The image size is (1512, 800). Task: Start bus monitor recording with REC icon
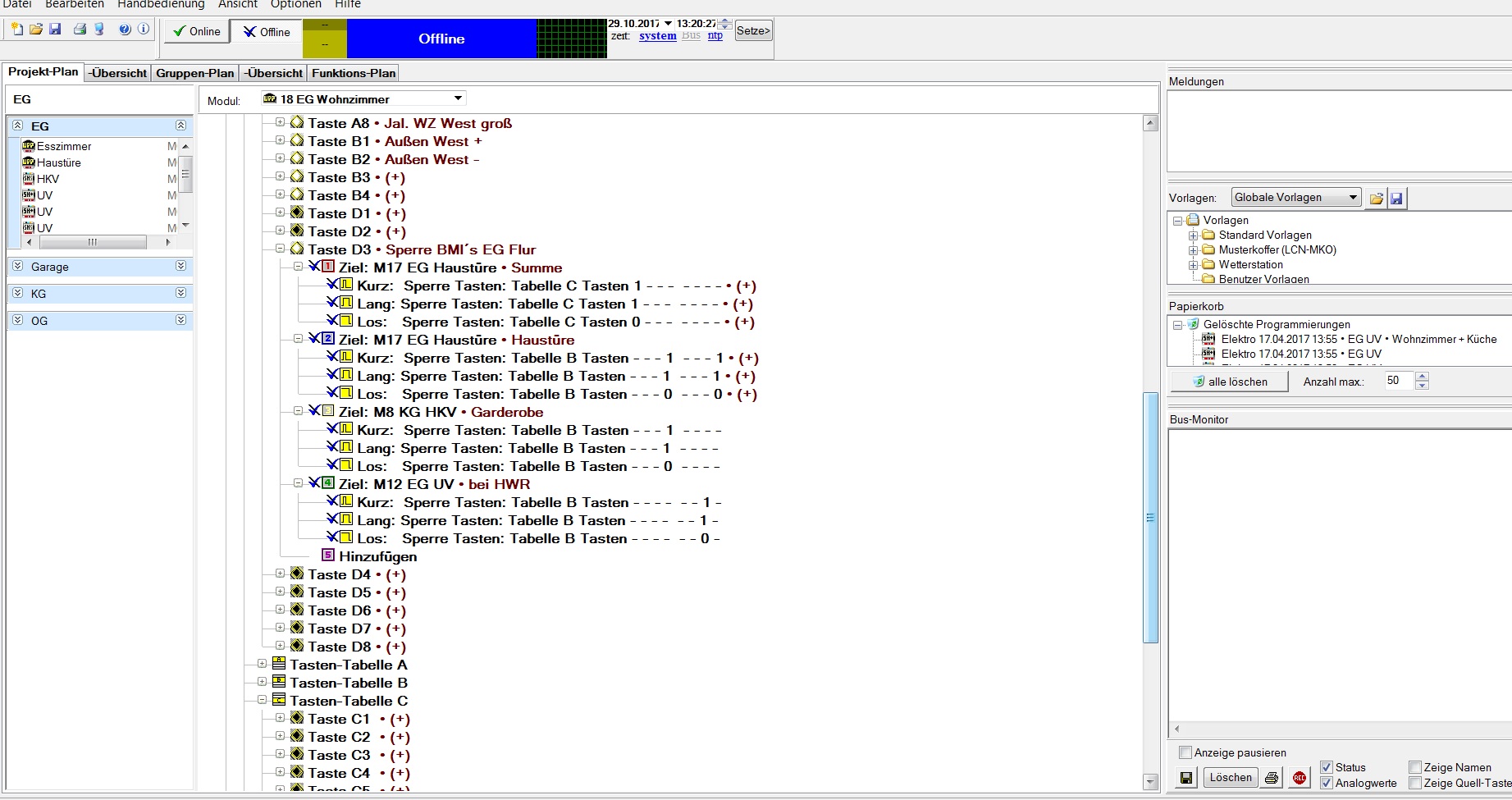click(x=1299, y=778)
